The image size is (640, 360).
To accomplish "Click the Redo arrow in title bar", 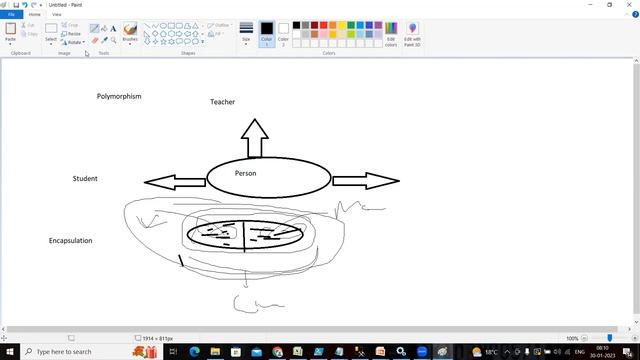I will (33, 5).
